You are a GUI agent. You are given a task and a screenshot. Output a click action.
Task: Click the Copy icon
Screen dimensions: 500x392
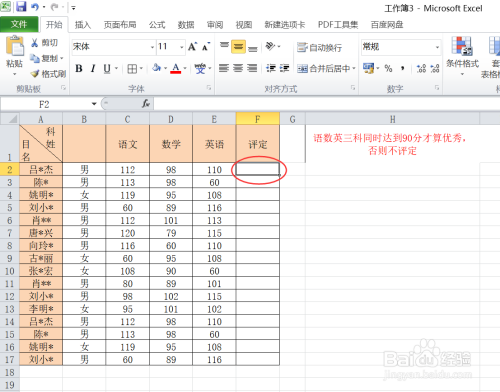34,58
